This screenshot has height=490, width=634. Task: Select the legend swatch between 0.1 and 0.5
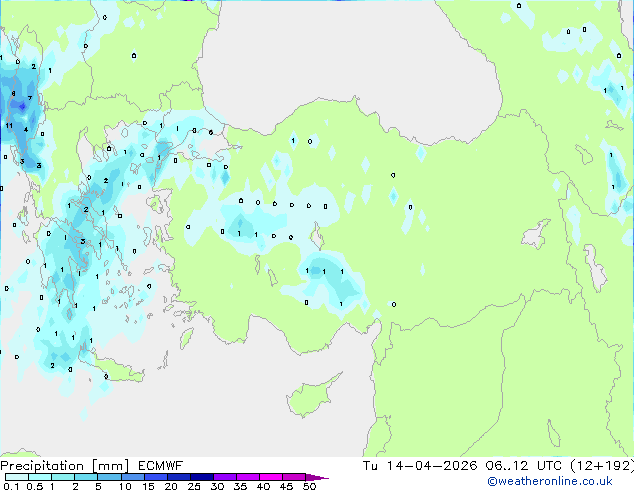point(17,477)
